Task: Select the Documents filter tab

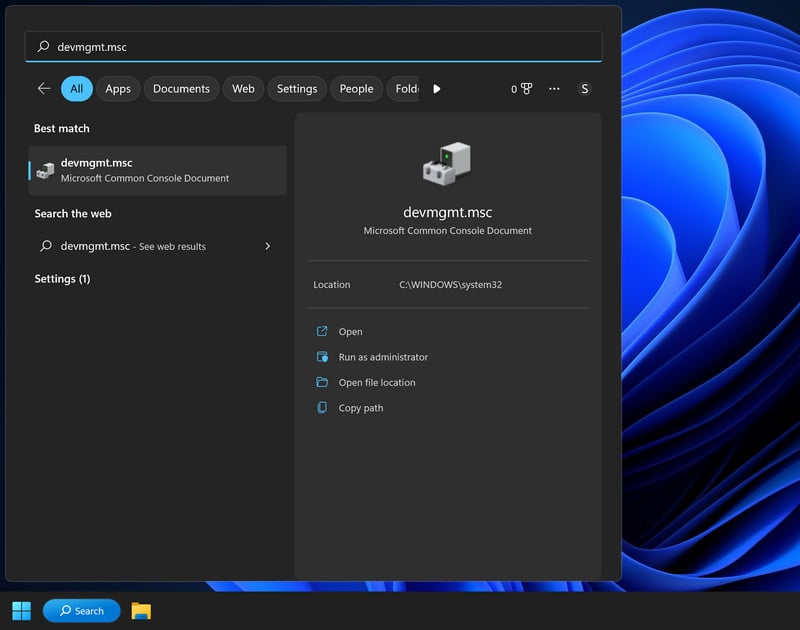Action: (x=181, y=89)
